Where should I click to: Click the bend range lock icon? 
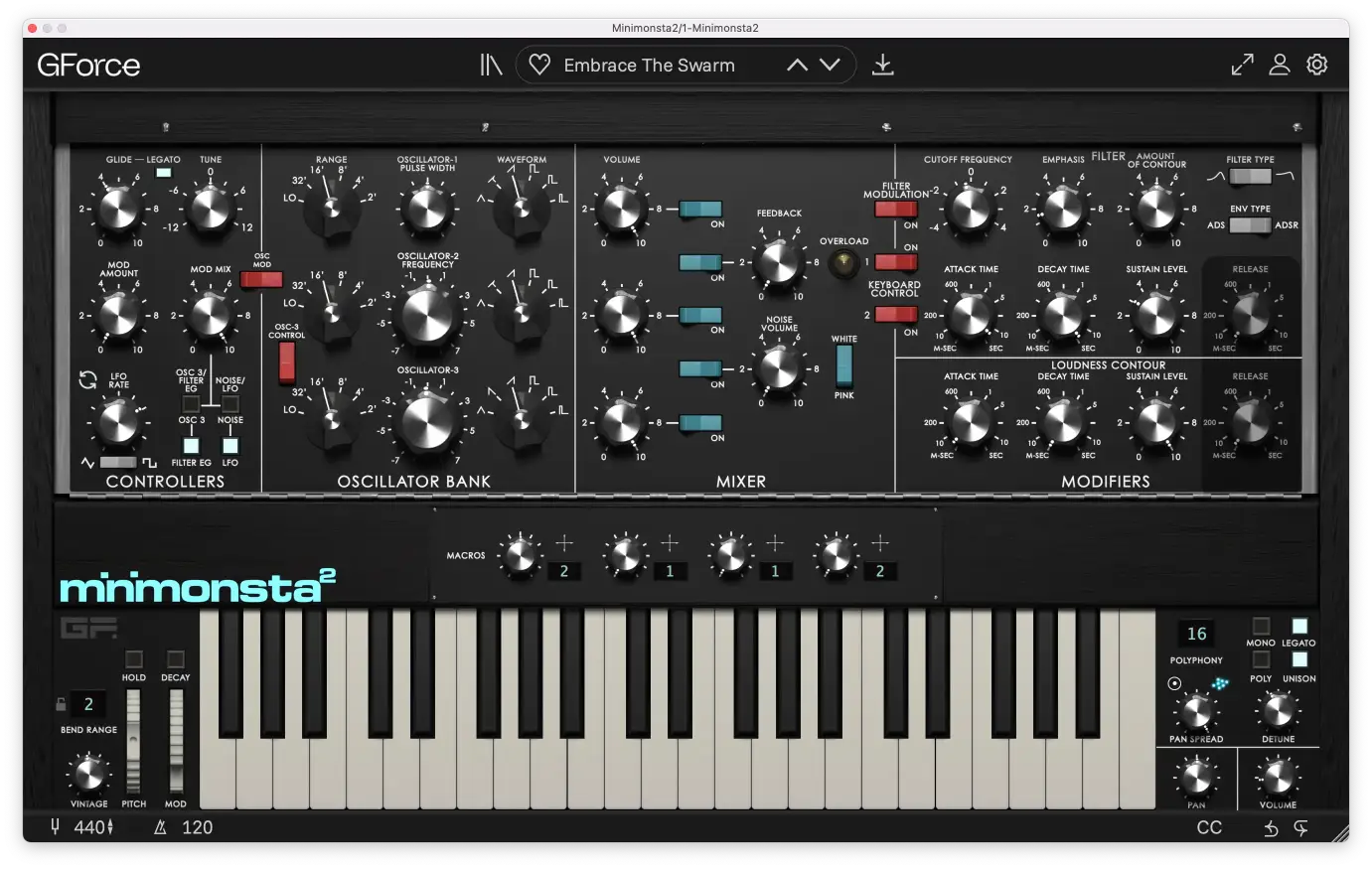[61, 704]
